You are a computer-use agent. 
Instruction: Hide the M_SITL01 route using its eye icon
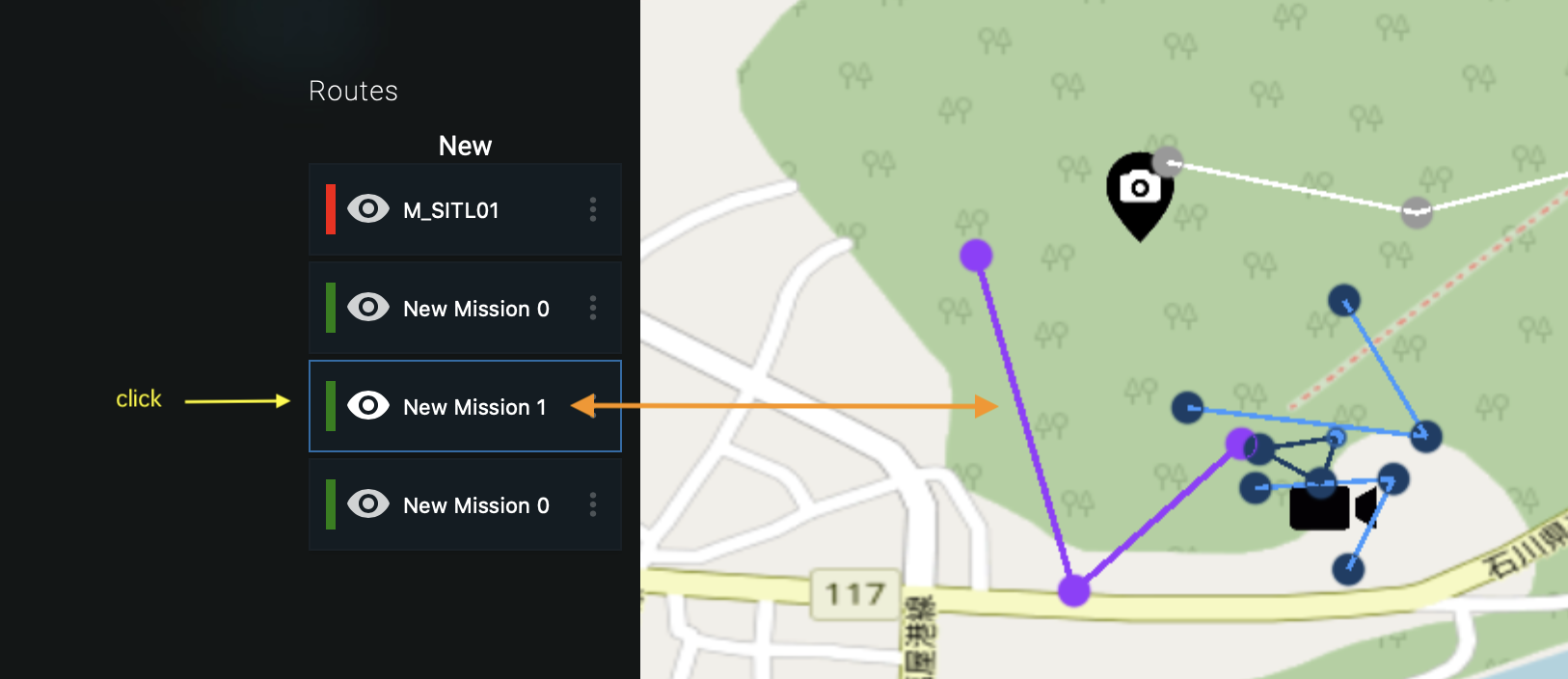[x=367, y=209]
